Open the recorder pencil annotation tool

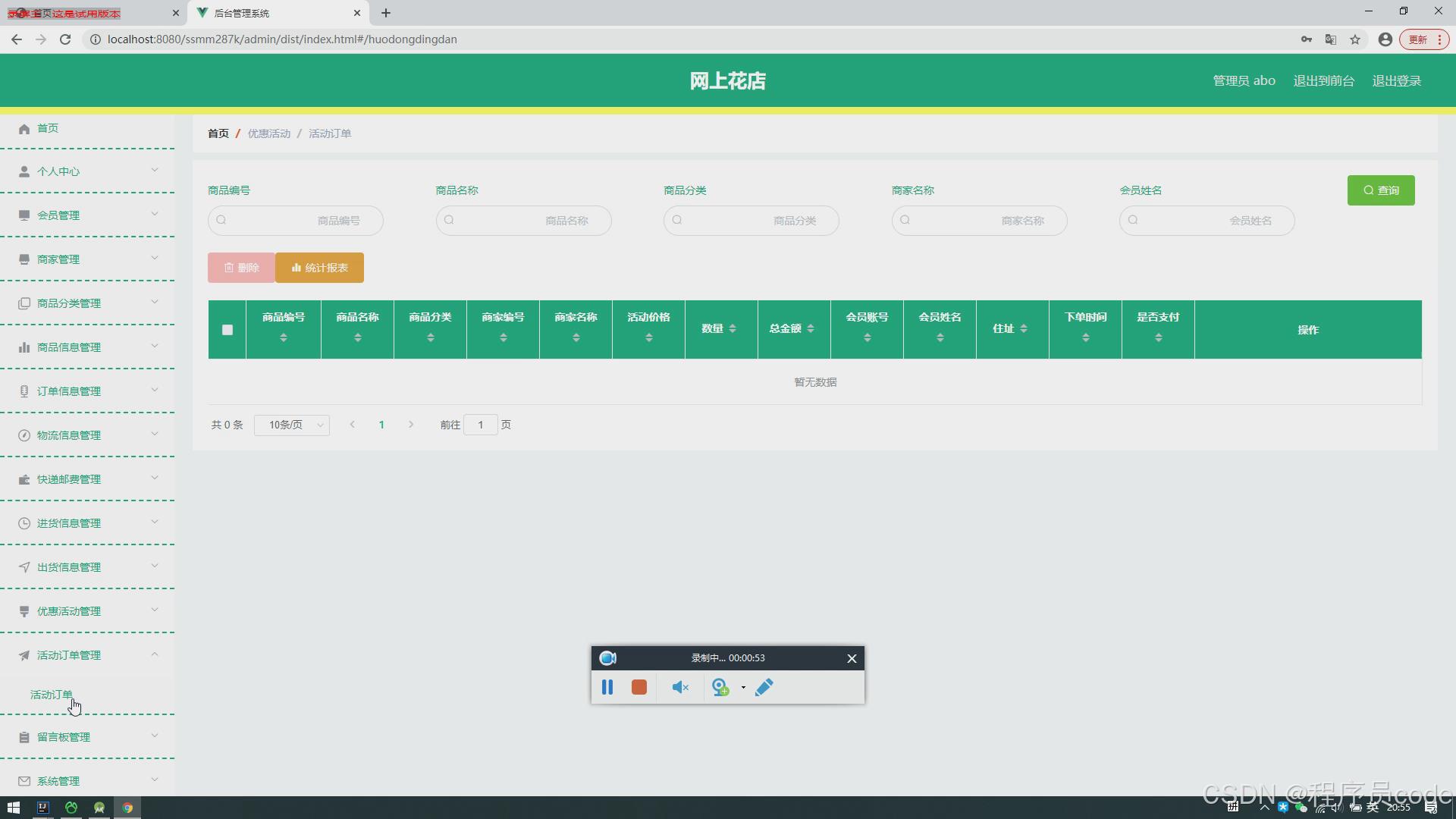coord(764,687)
